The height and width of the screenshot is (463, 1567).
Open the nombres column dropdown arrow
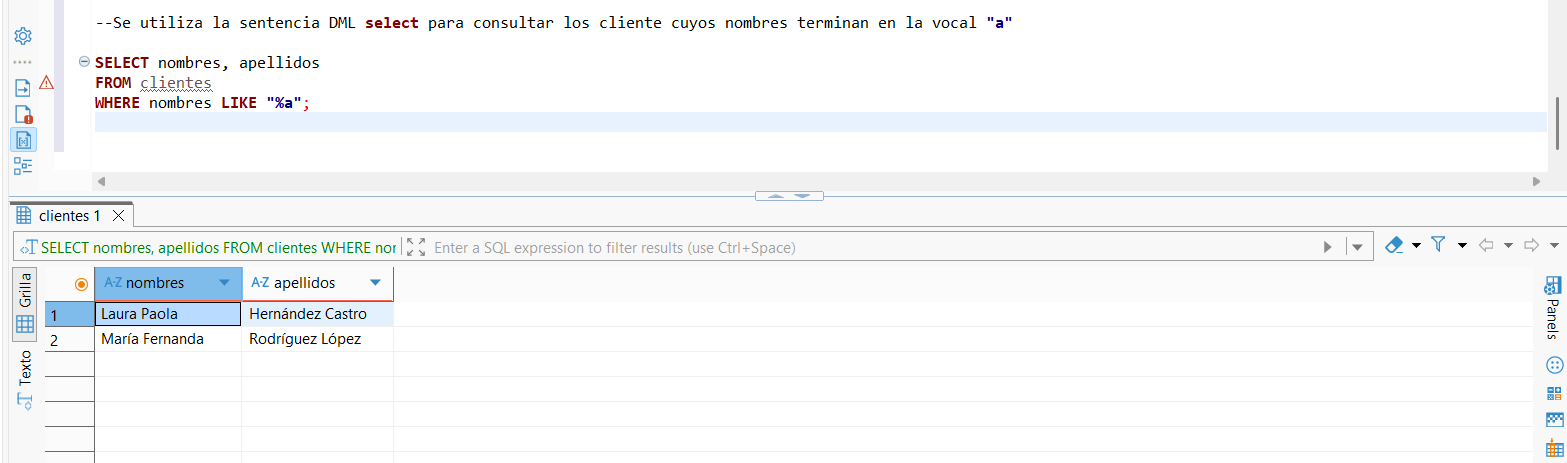pyautogui.click(x=224, y=283)
